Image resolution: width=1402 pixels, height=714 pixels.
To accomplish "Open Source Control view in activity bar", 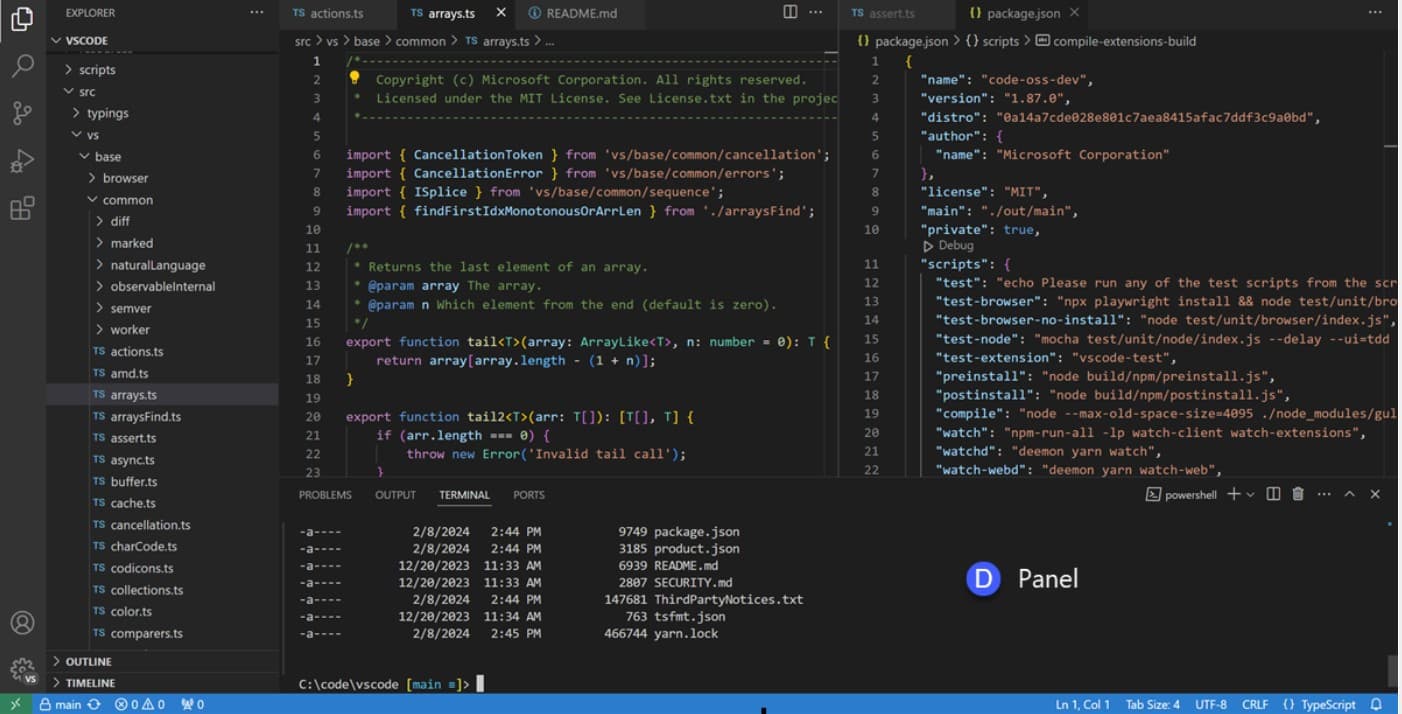I will (x=22, y=113).
